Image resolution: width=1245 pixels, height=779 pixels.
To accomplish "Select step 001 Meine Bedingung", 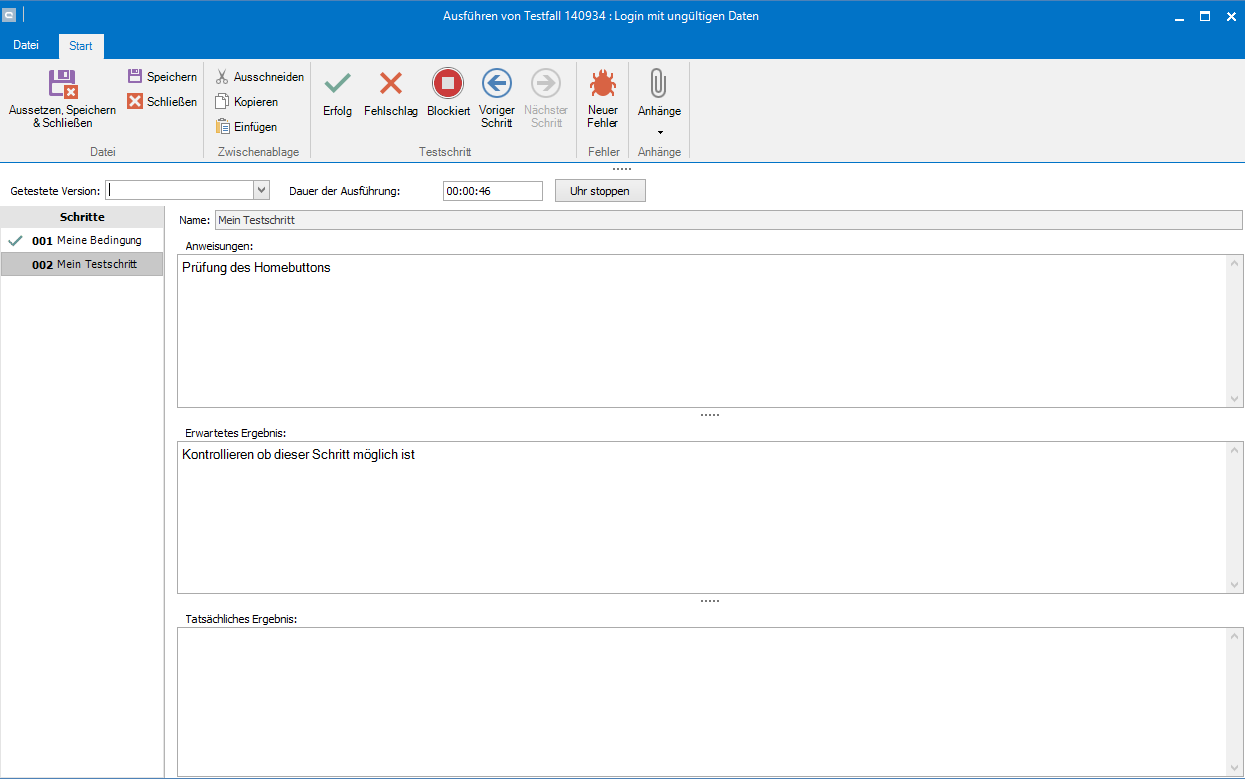I will click(86, 240).
